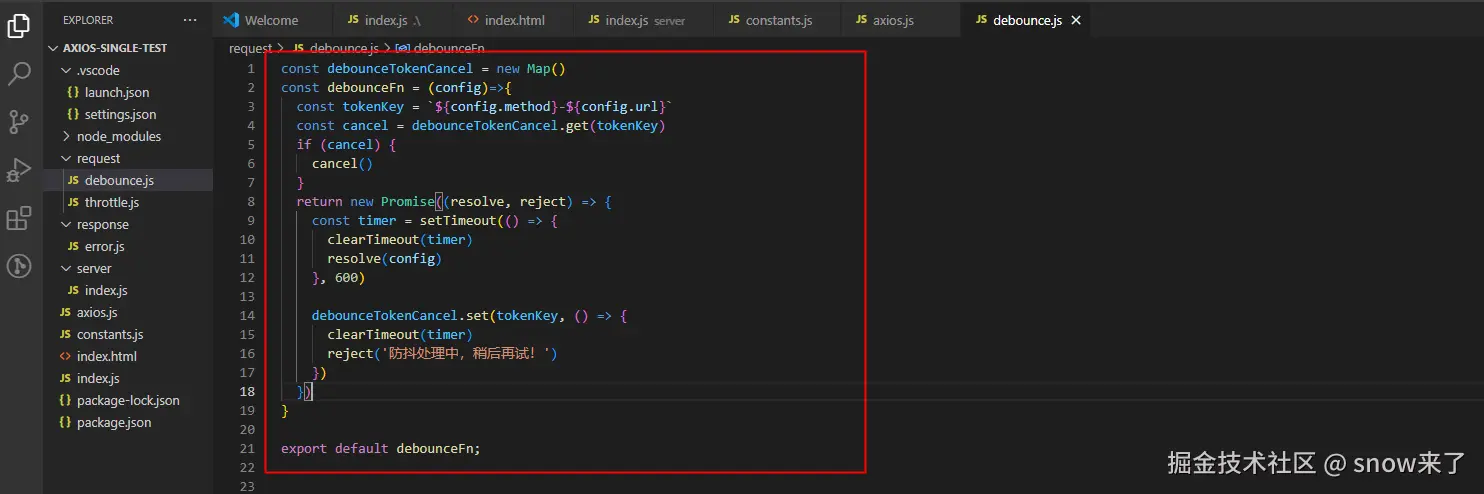Click the curly-brace icon beside launch.json
The image size is (1484, 494).
[x=73, y=92]
